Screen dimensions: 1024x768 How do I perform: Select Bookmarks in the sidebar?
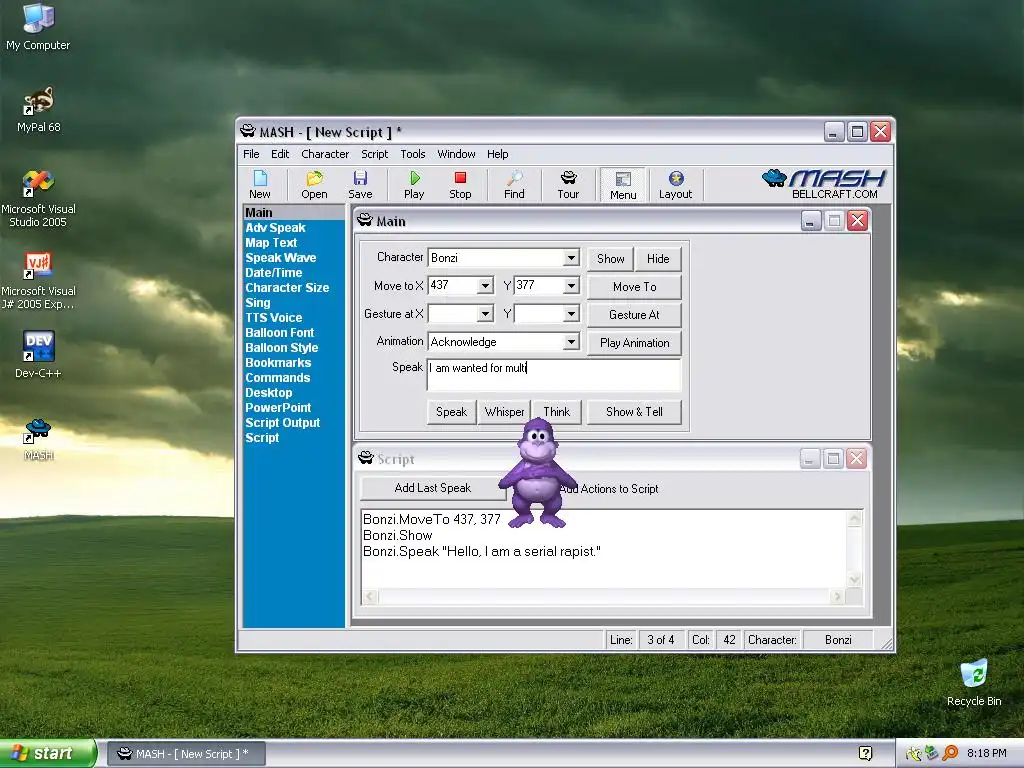point(278,363)
